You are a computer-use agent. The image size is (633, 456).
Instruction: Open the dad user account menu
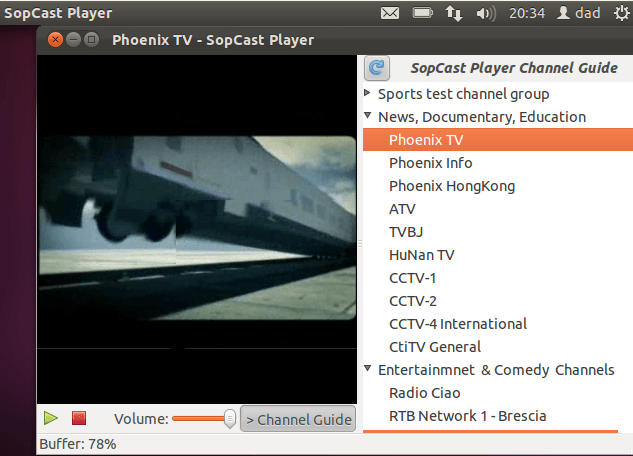pyautogui.click(x=578, y=13)
